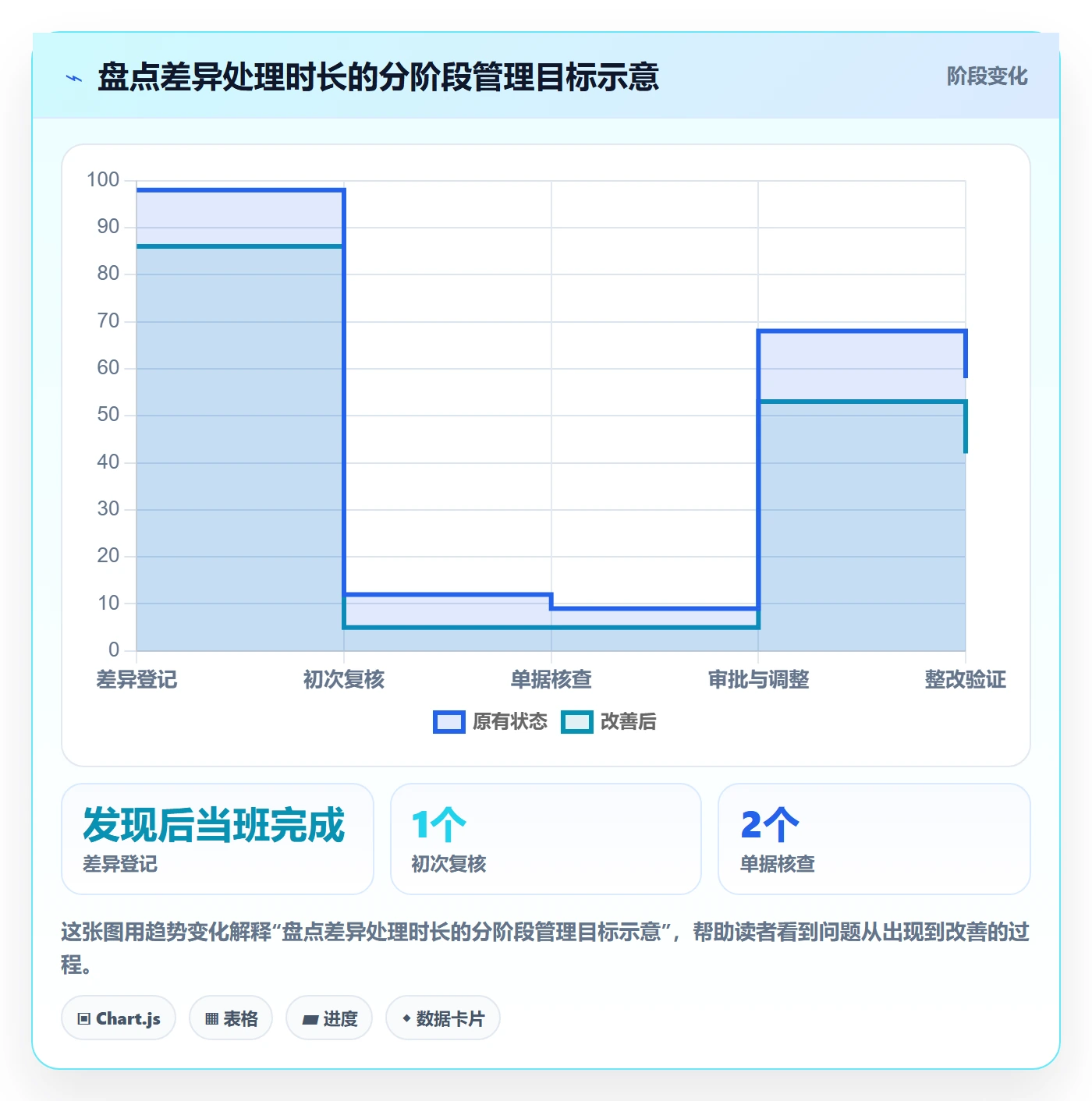
Task: Click the diamond icon in the 数据卡片 chip
Action: (406, 1018)
